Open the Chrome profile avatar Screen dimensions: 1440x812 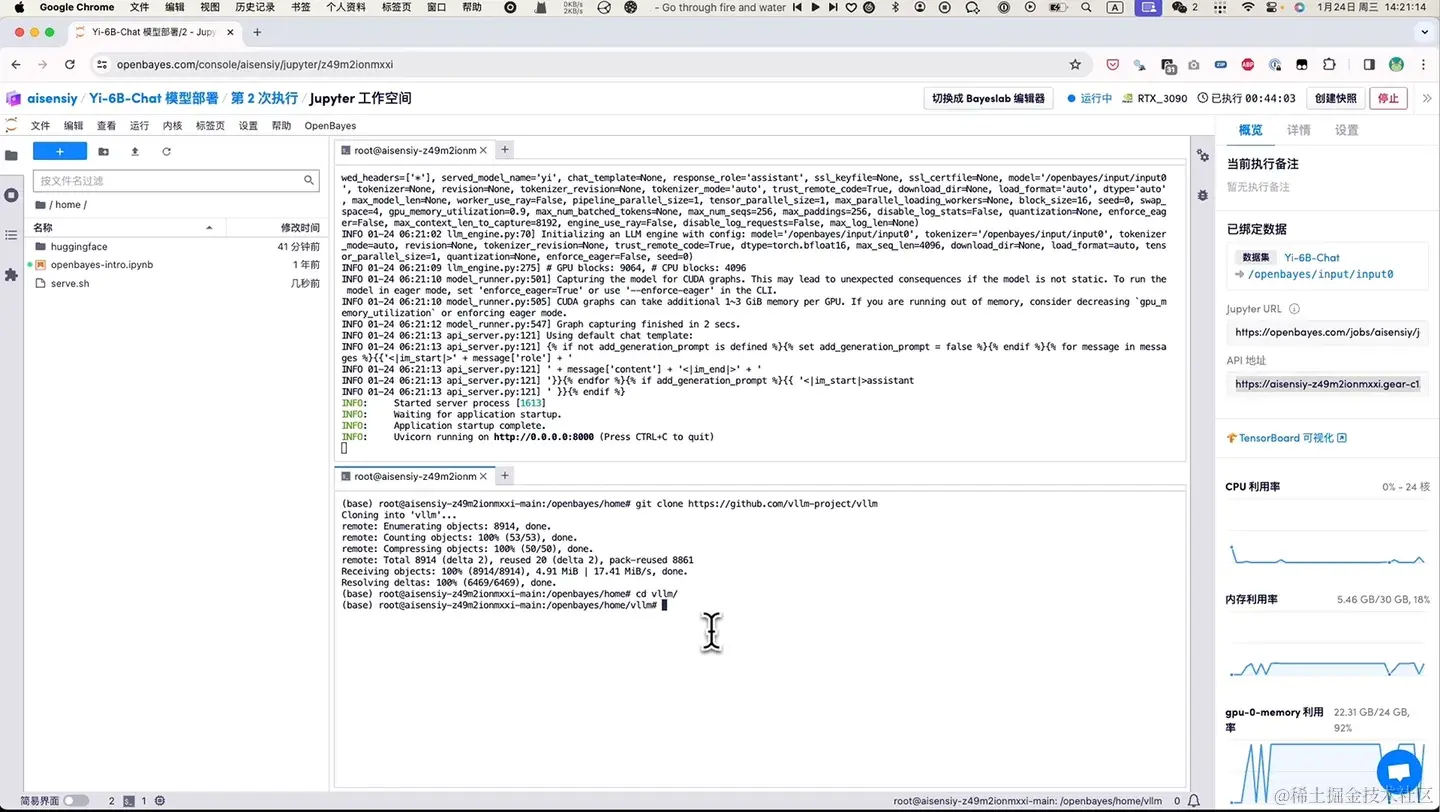[x=1396, y=64]
